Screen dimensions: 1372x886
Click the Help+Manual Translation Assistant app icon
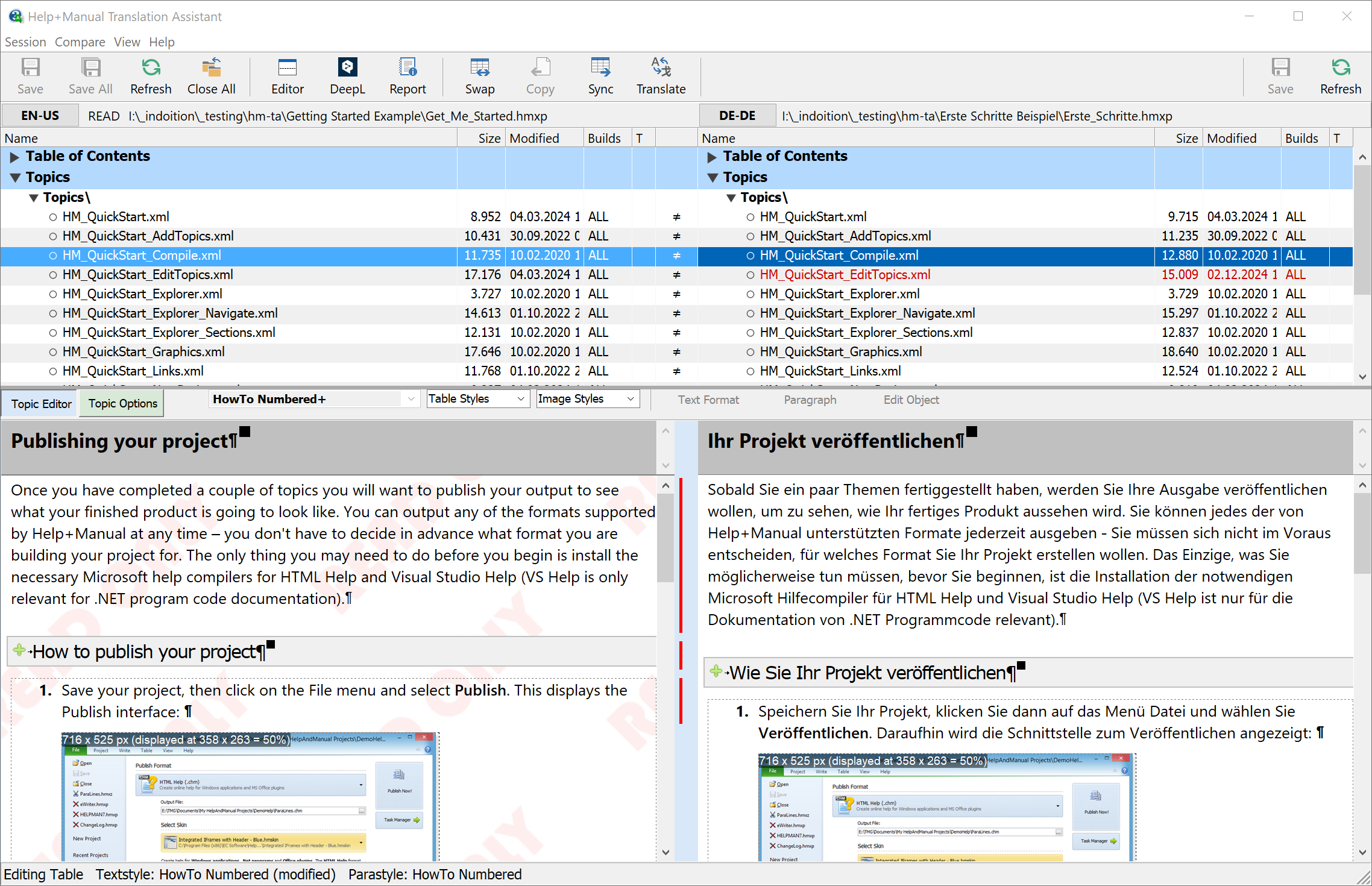coord(16,16)
